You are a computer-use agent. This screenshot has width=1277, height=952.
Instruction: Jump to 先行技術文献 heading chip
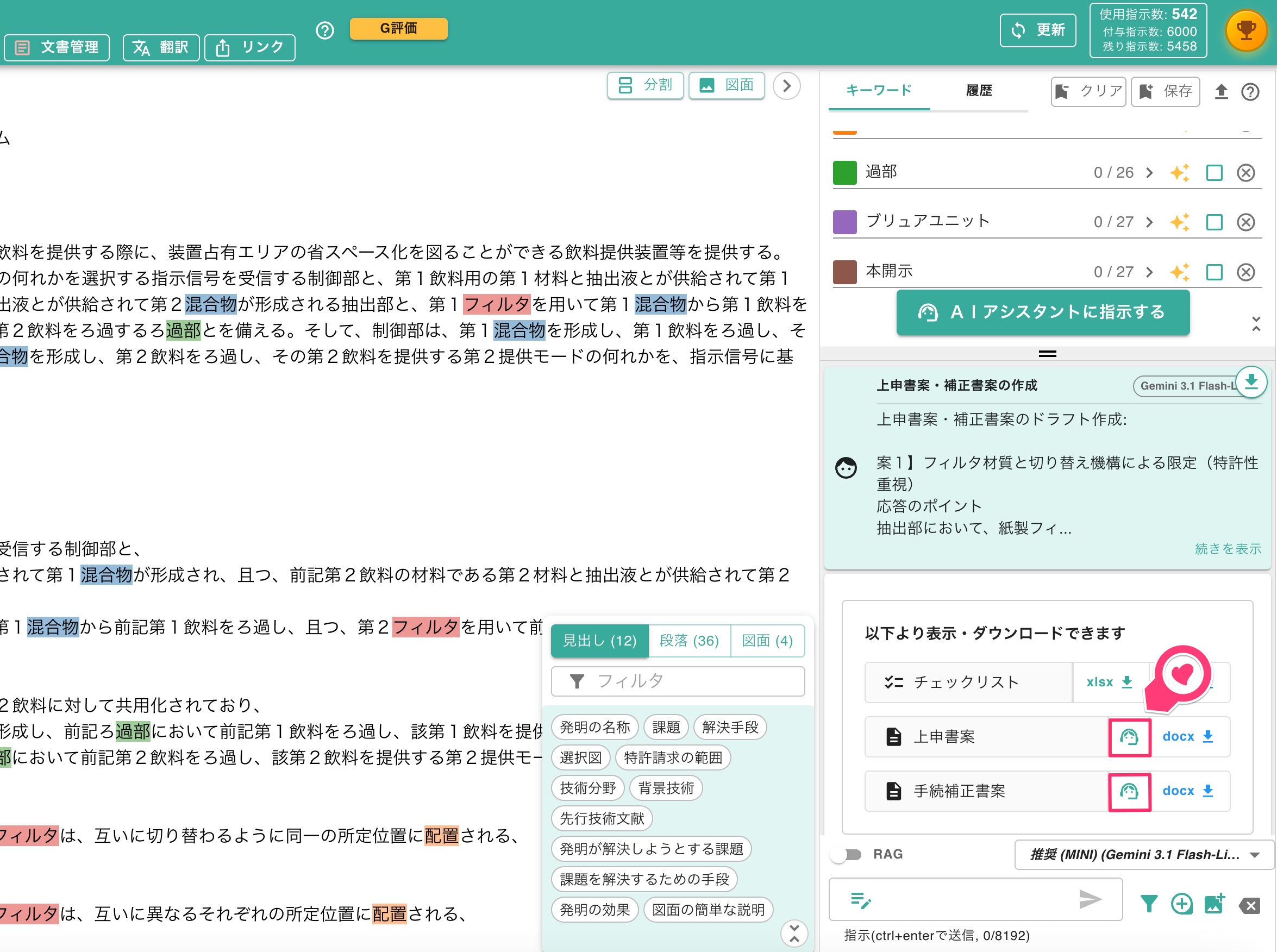pyautogui.click(x=602, y=819)
